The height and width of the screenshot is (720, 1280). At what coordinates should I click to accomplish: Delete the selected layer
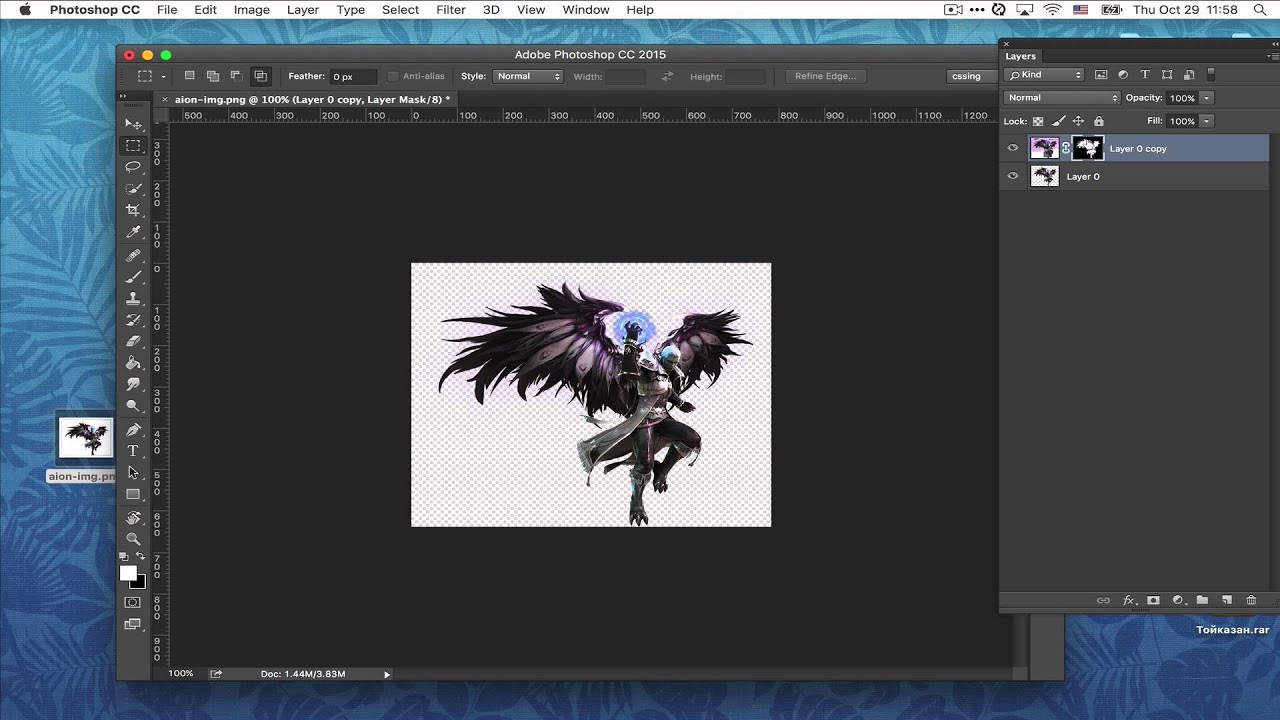click(1251, 600)
